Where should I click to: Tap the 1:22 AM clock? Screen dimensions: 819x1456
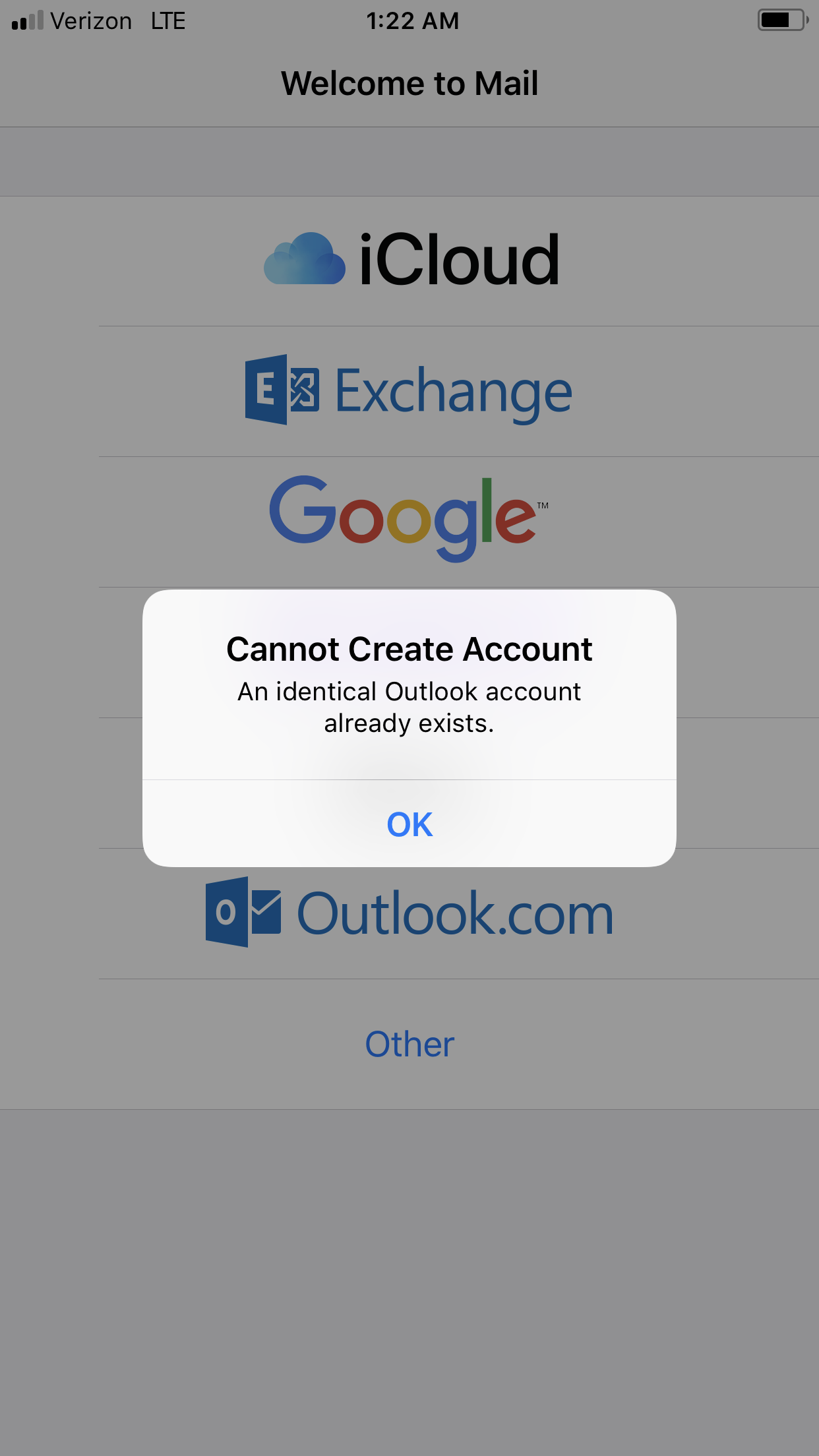(413, 21)
